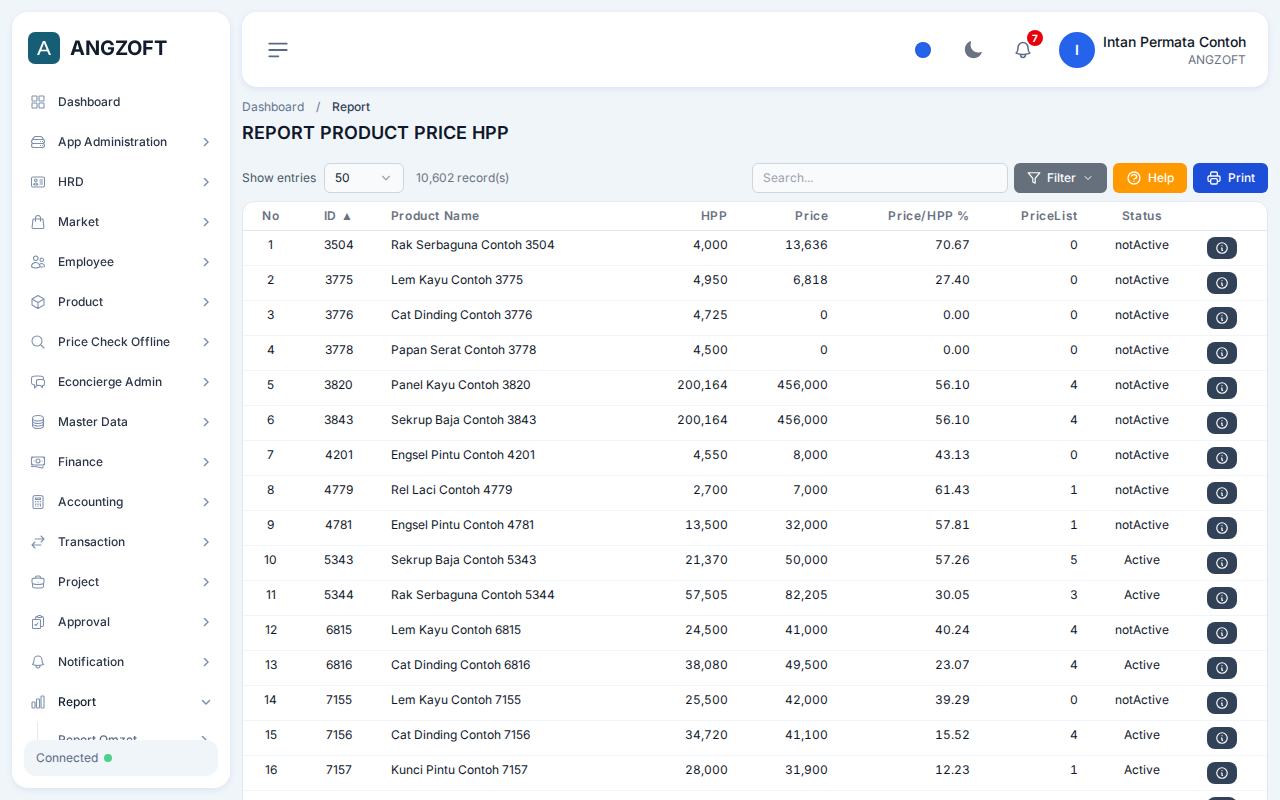This screenshot has height=800, width=1280.
Task: Click the Product box icon
Action: 38,302
